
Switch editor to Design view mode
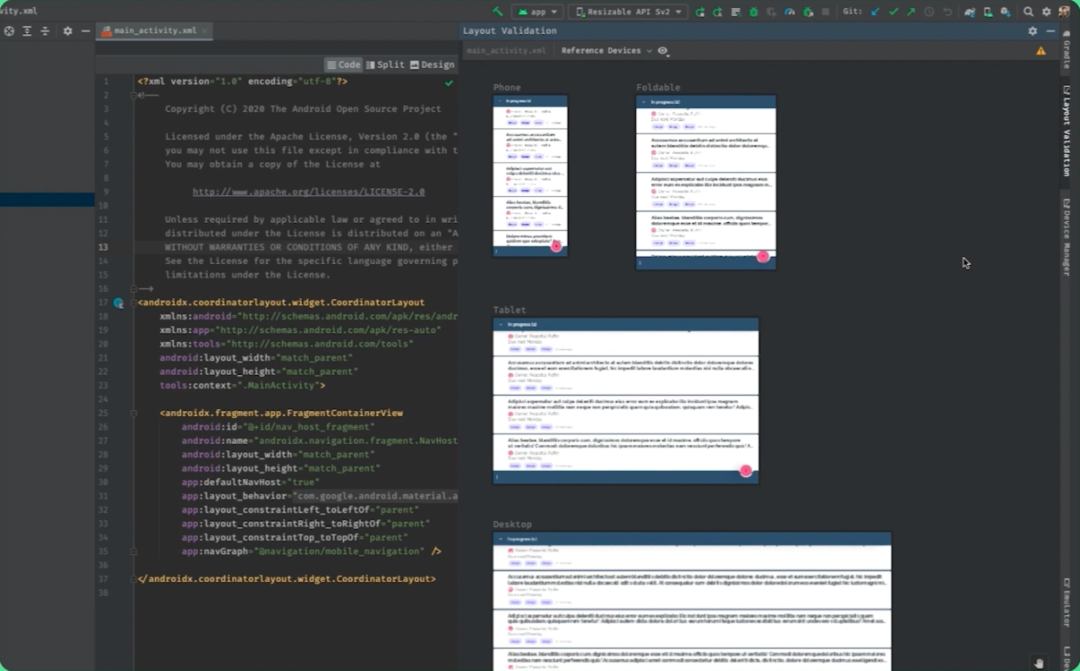[432, 64]
